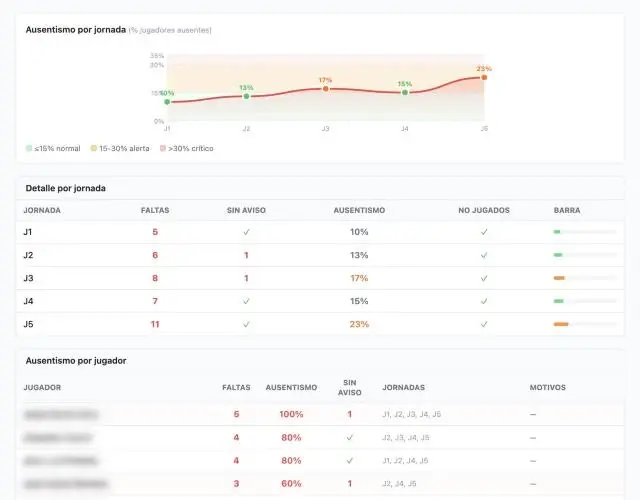Screen dimensions: 640x500
Task: Click sin aviso checkmark beside J2, J3, J4, J5
Action: 350,438
